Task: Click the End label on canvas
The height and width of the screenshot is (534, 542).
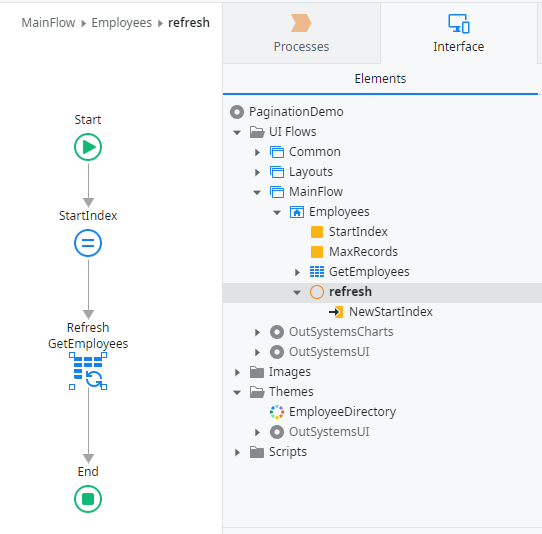Action: 88,471
